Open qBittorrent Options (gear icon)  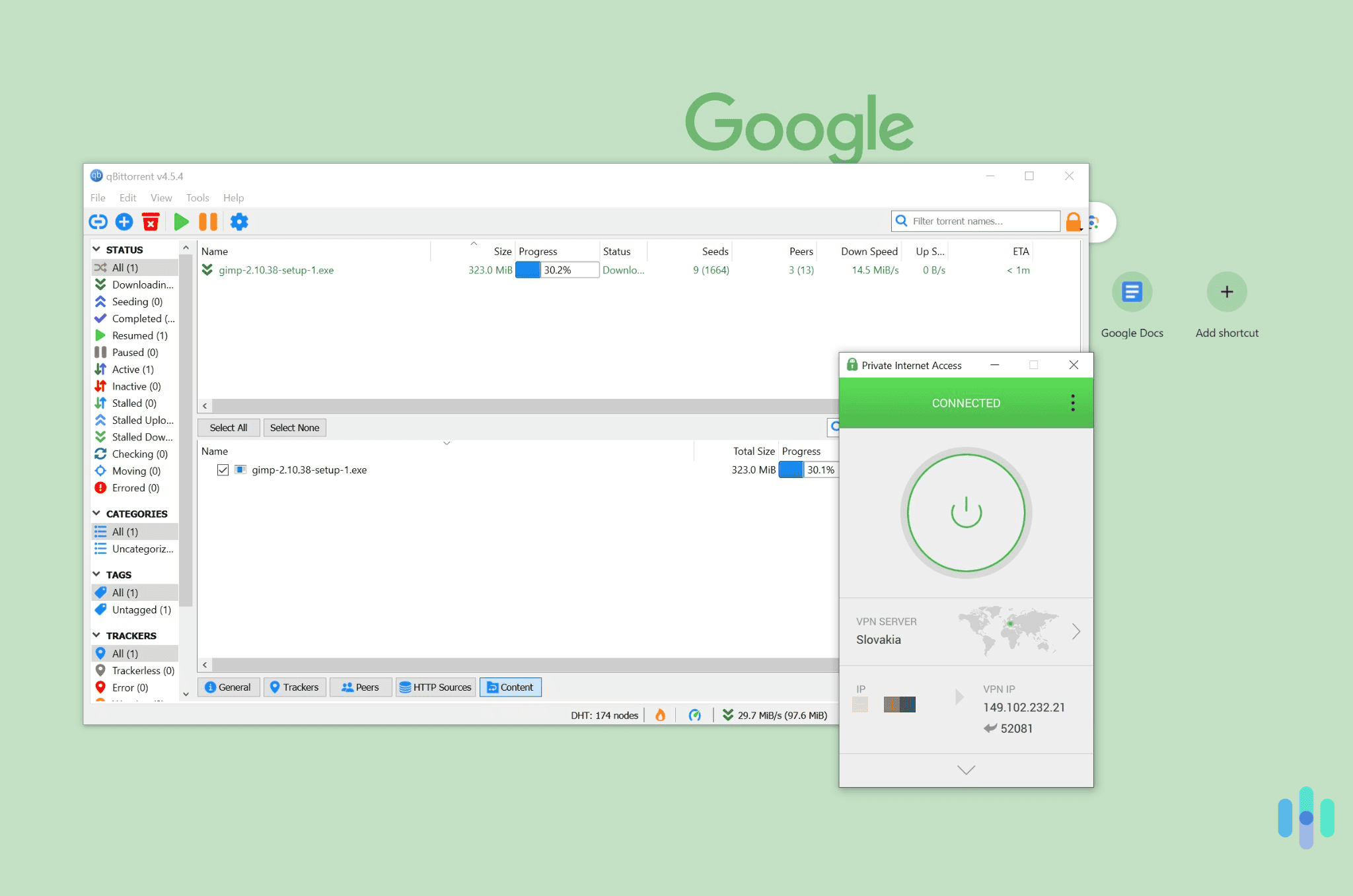click(x=238, y=221)
